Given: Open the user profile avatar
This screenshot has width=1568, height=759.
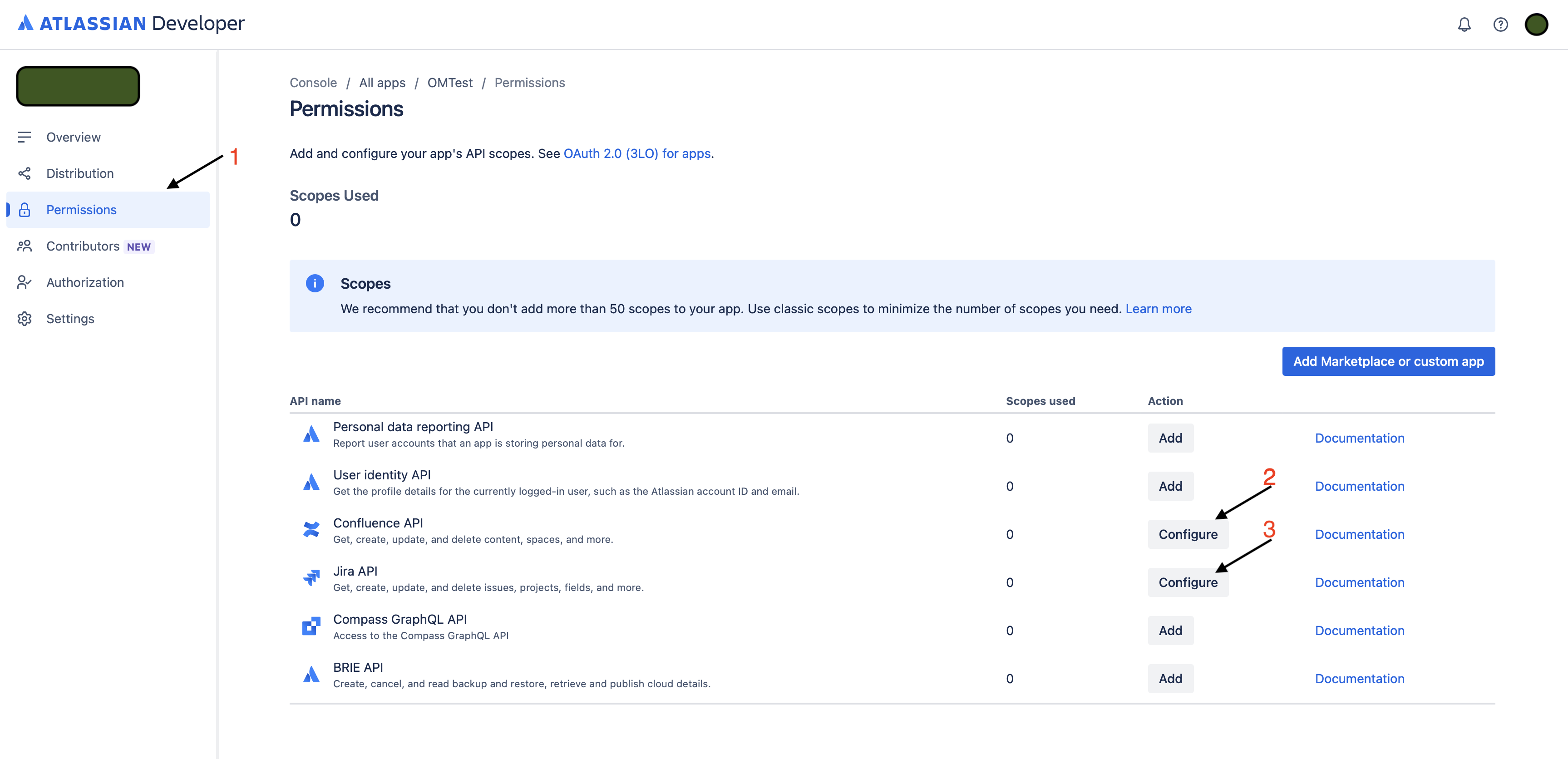Looking at the screenshot, I should click(1536, 25).
